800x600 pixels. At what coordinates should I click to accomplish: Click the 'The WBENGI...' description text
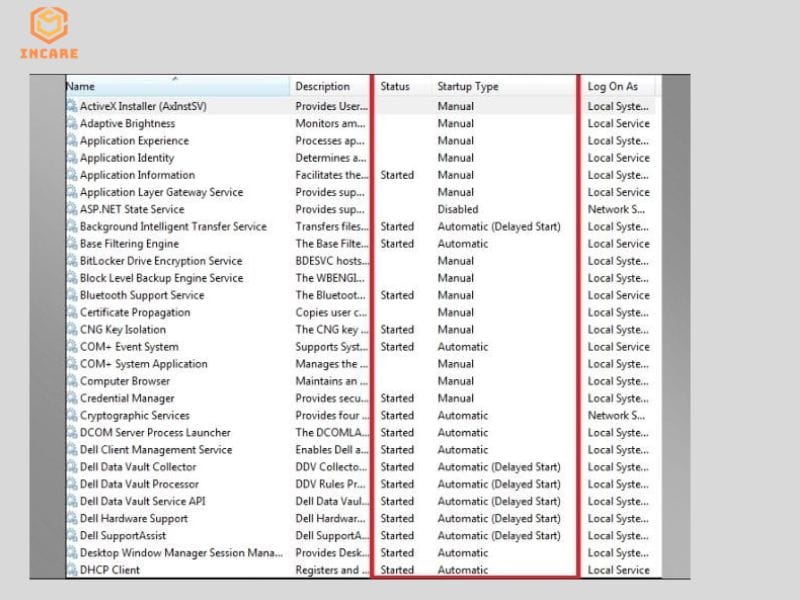click(330, 278)
